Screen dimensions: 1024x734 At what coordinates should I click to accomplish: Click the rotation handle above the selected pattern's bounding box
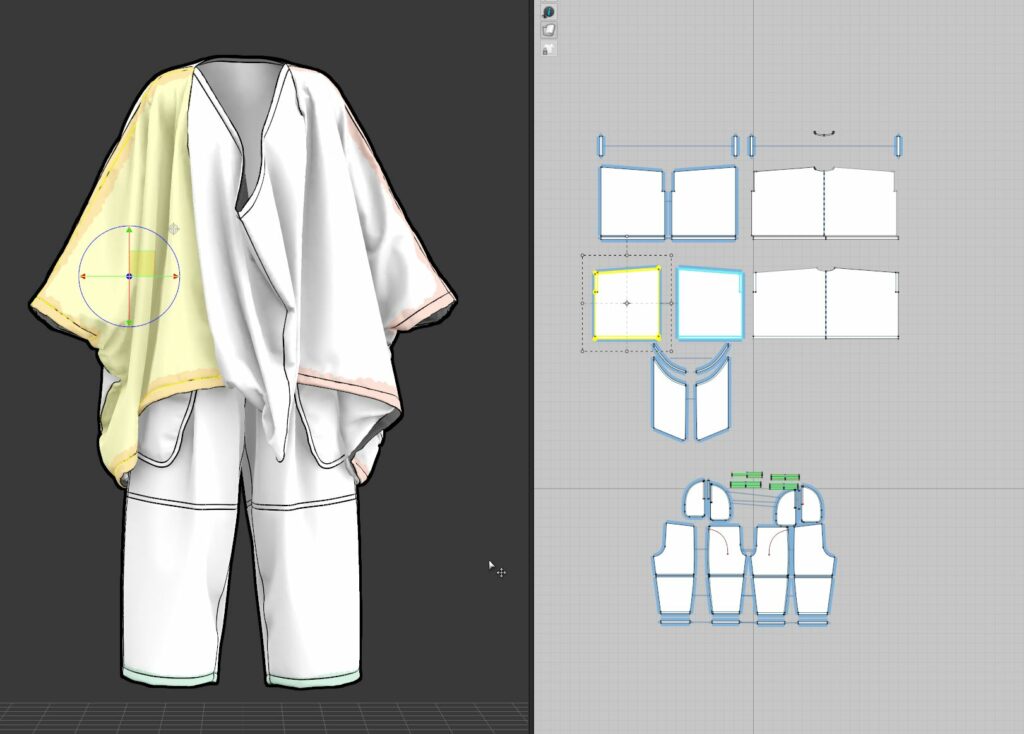tap(627, 237)
